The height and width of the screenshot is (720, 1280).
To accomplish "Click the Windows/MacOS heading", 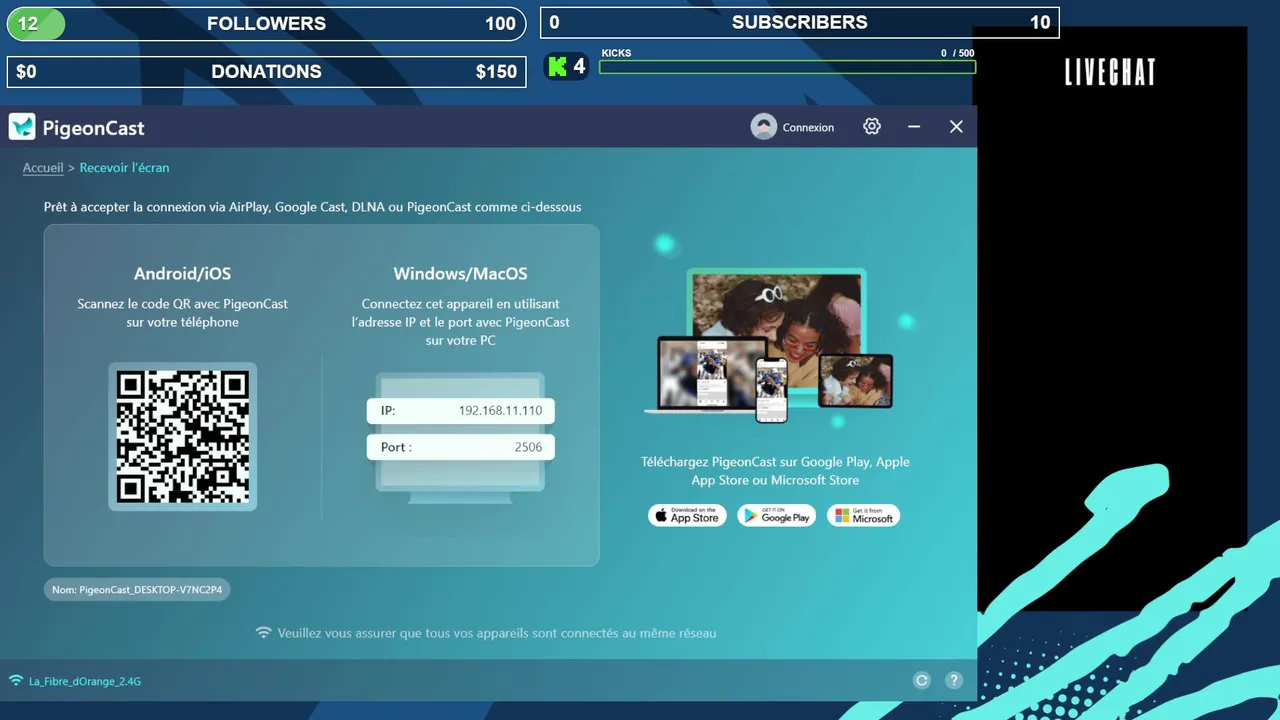I will point(460,274).
